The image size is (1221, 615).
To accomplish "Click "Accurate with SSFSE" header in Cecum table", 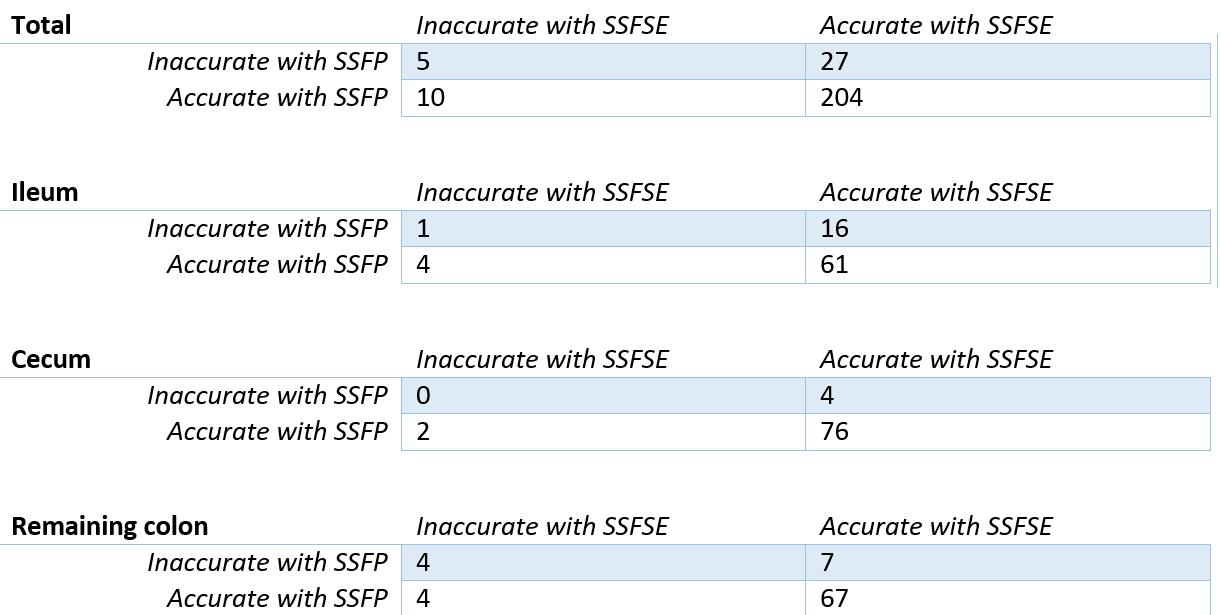I will point(936,360).
